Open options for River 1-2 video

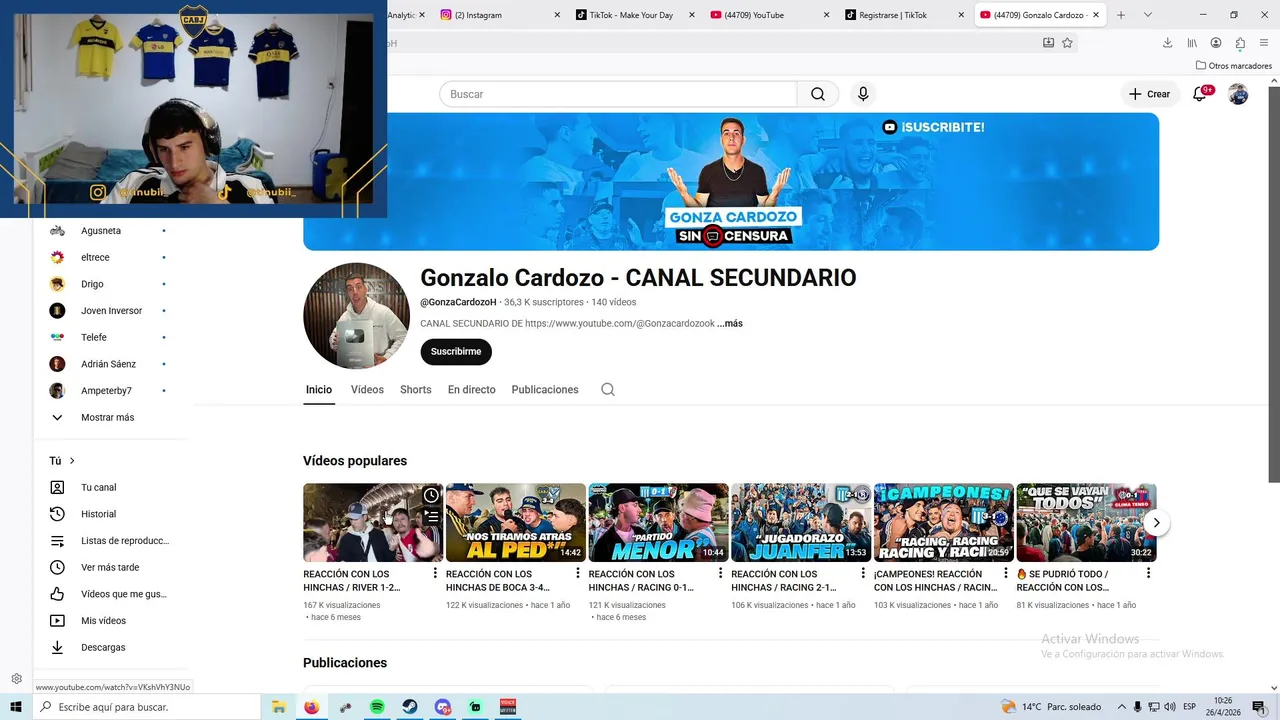coord(435,573)
